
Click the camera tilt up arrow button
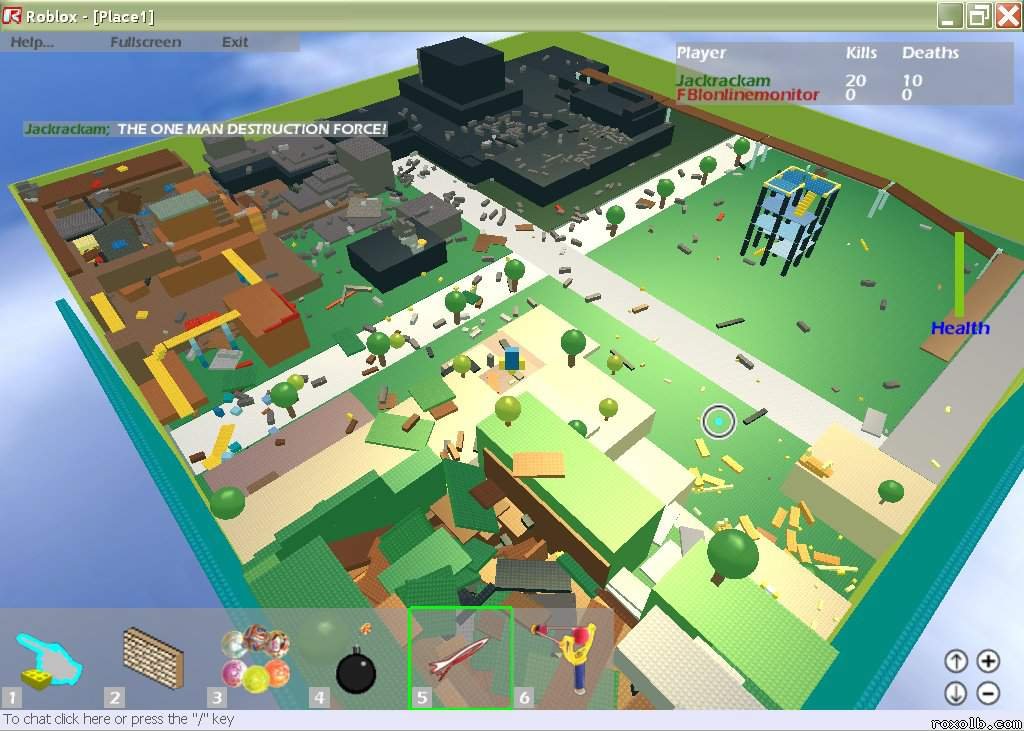(956, 661)
